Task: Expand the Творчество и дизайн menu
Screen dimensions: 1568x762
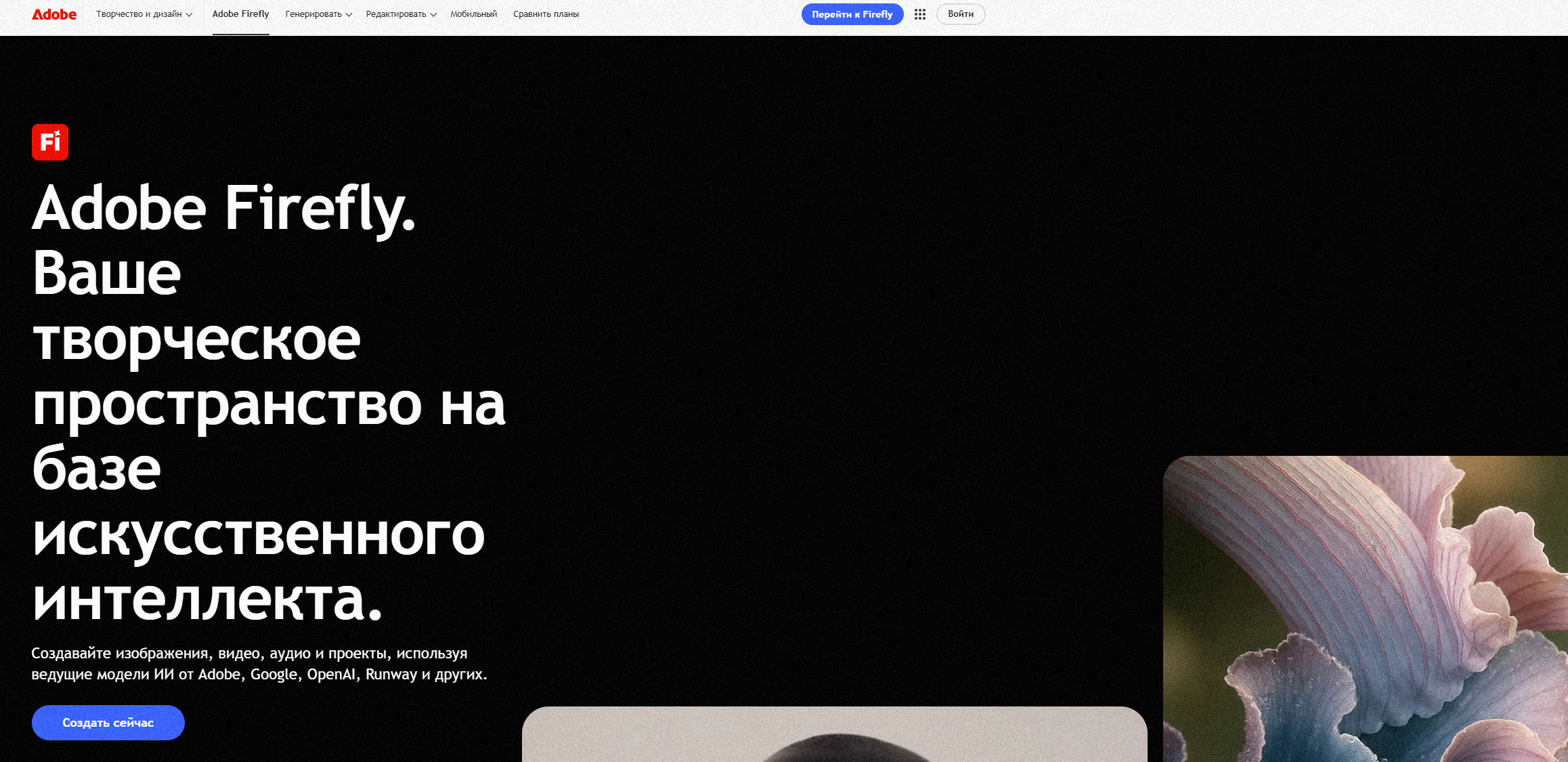Action: (x=144, y=14)
